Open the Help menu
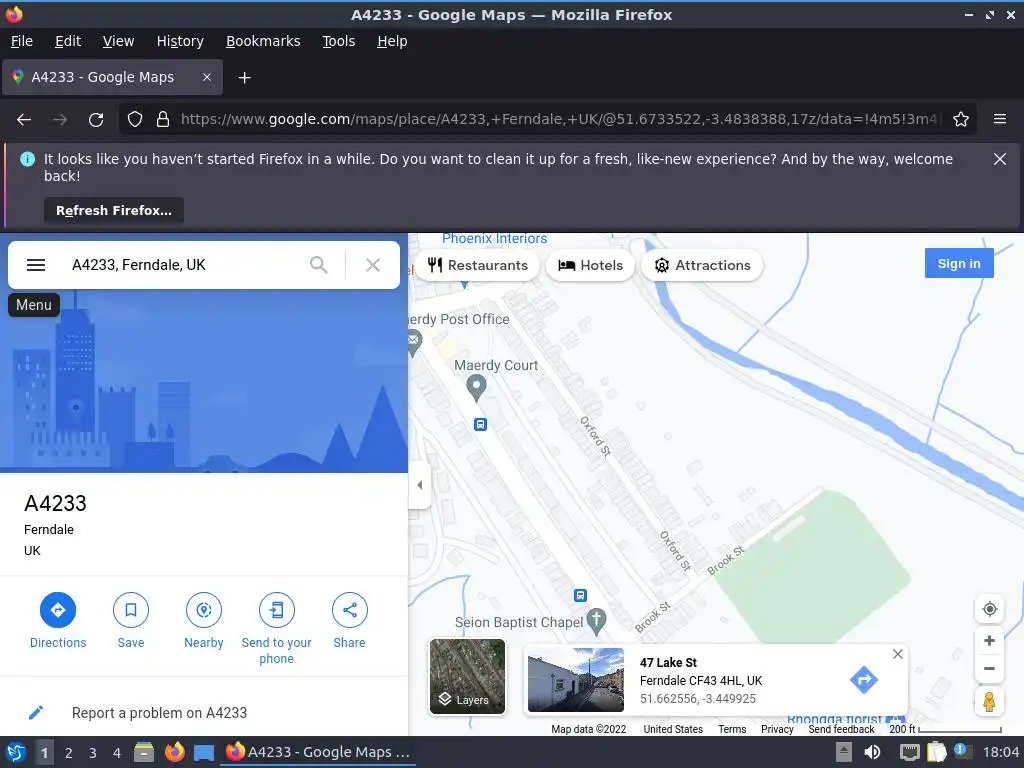 [x=392, y=41]
